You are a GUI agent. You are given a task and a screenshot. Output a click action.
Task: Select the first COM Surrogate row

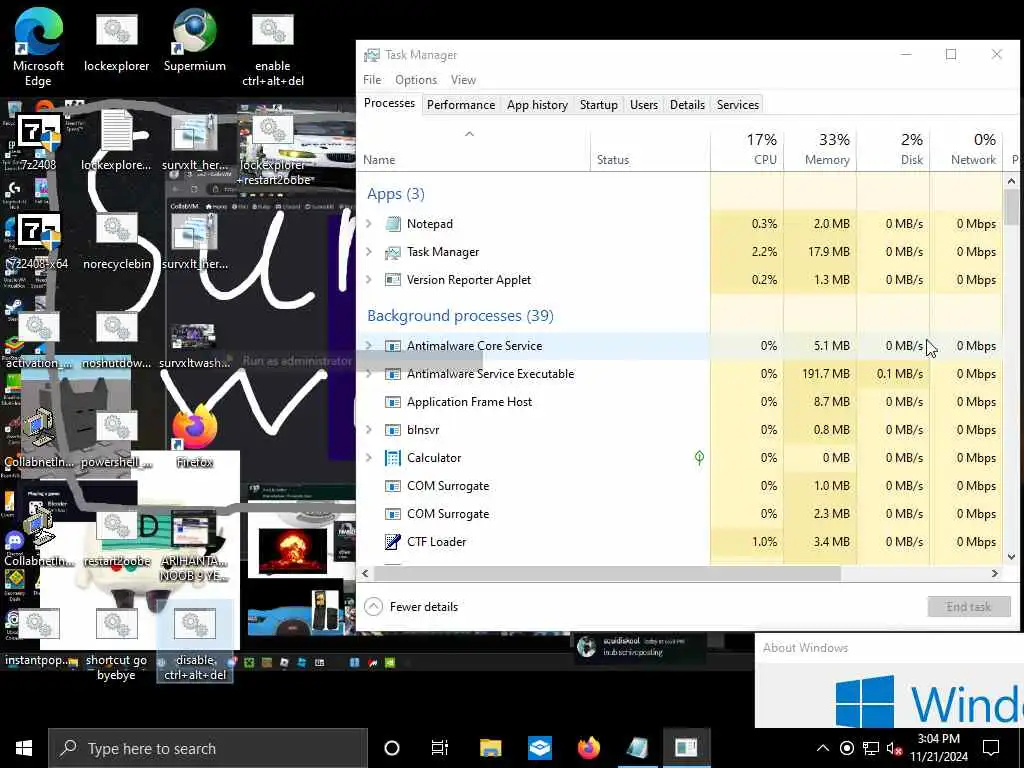[681, 486]
